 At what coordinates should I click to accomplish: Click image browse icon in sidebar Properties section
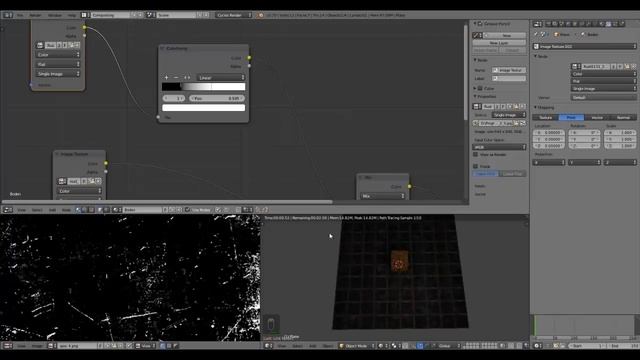pyautogui.click(x=477, y=107)
